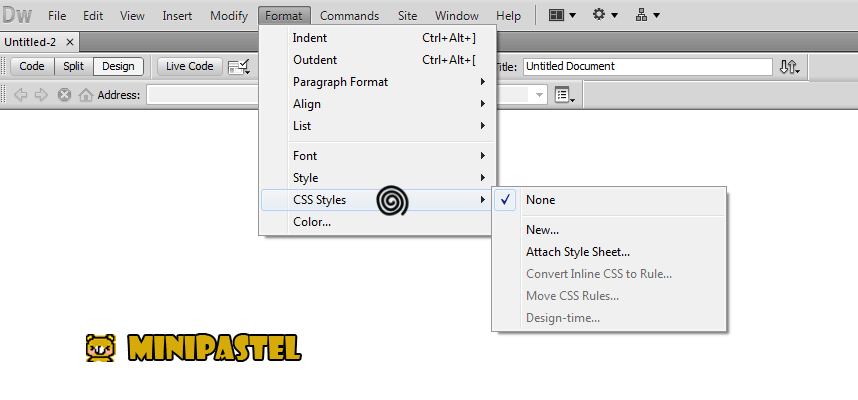Open the Modify menu

229,16
